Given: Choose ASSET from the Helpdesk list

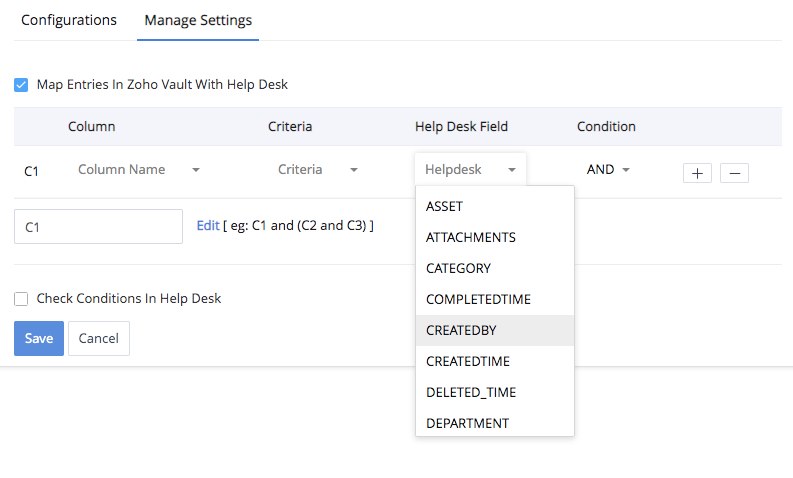Looking at the screenshot, I should pos(444,206).
